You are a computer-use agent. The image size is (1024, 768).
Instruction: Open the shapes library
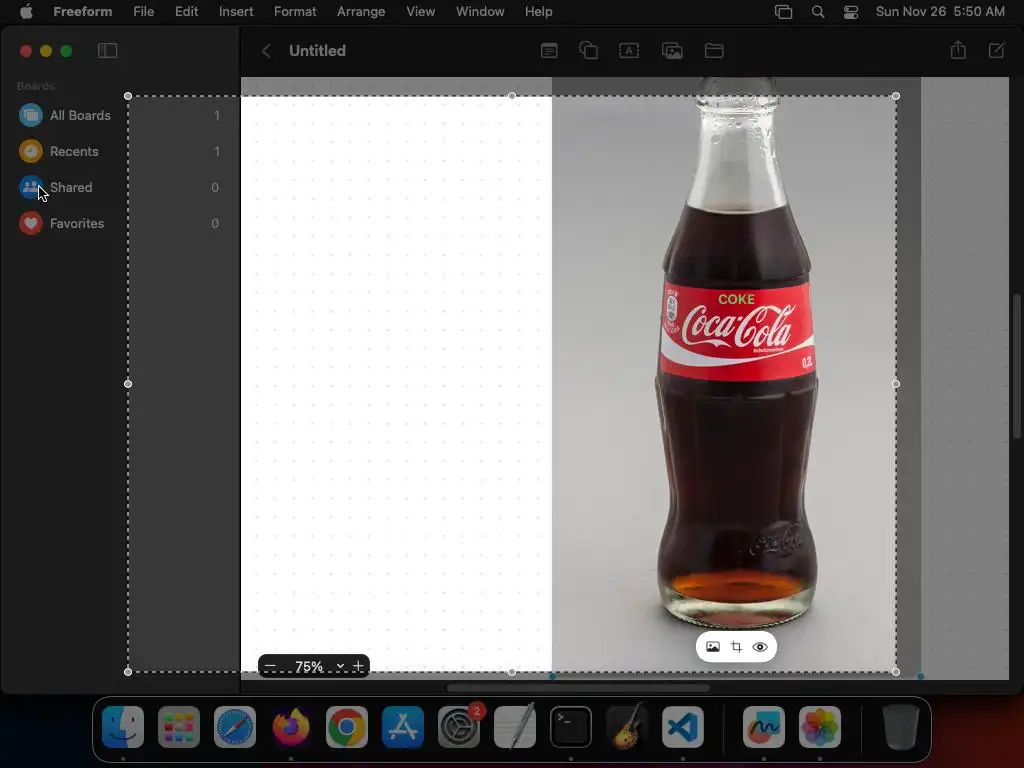588,51
